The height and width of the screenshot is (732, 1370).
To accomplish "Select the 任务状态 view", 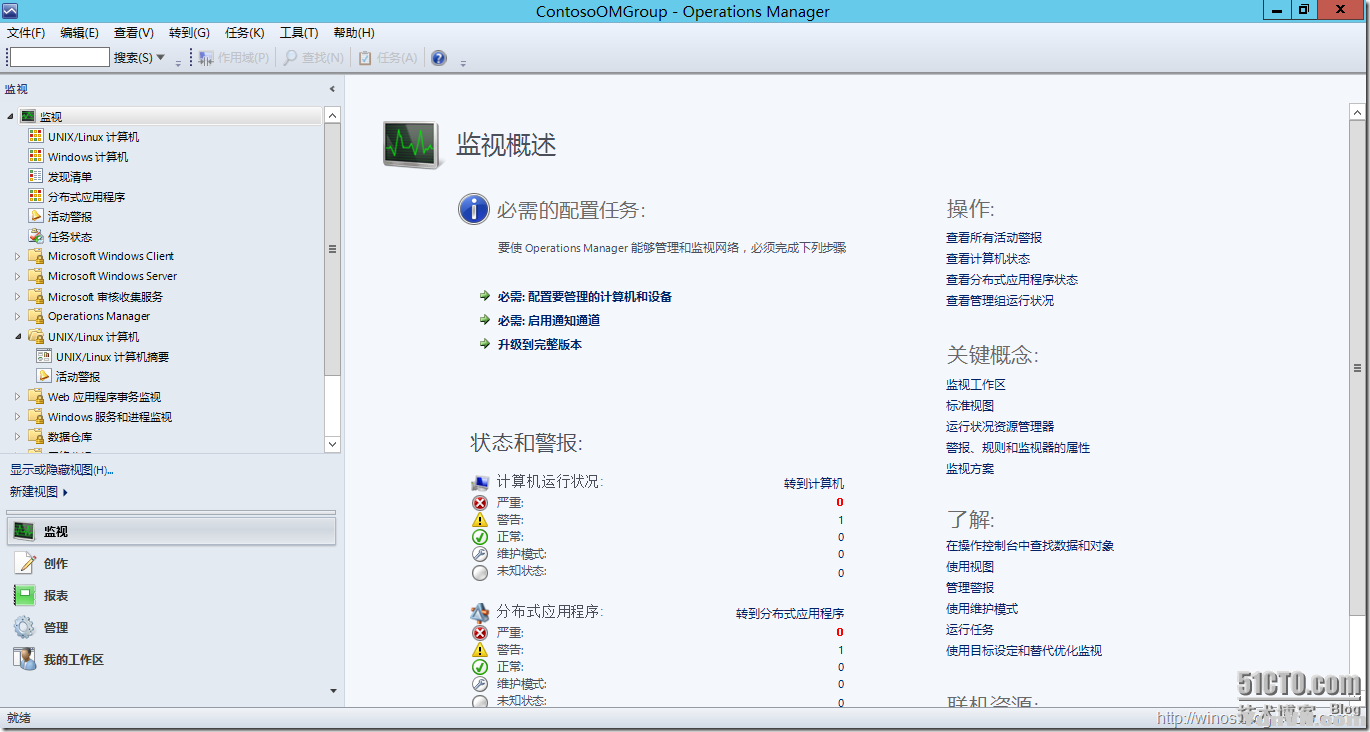I will 70,237.
